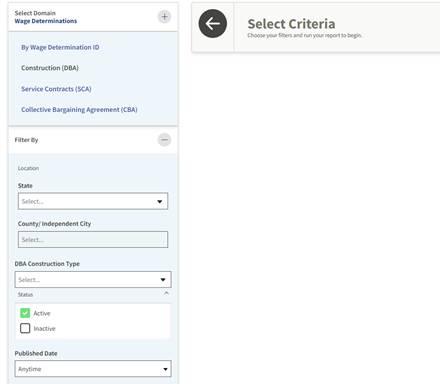Screen dimensions: 440x384
Task: Open Published Date Anytime dropdown
Action: point(93,369)
